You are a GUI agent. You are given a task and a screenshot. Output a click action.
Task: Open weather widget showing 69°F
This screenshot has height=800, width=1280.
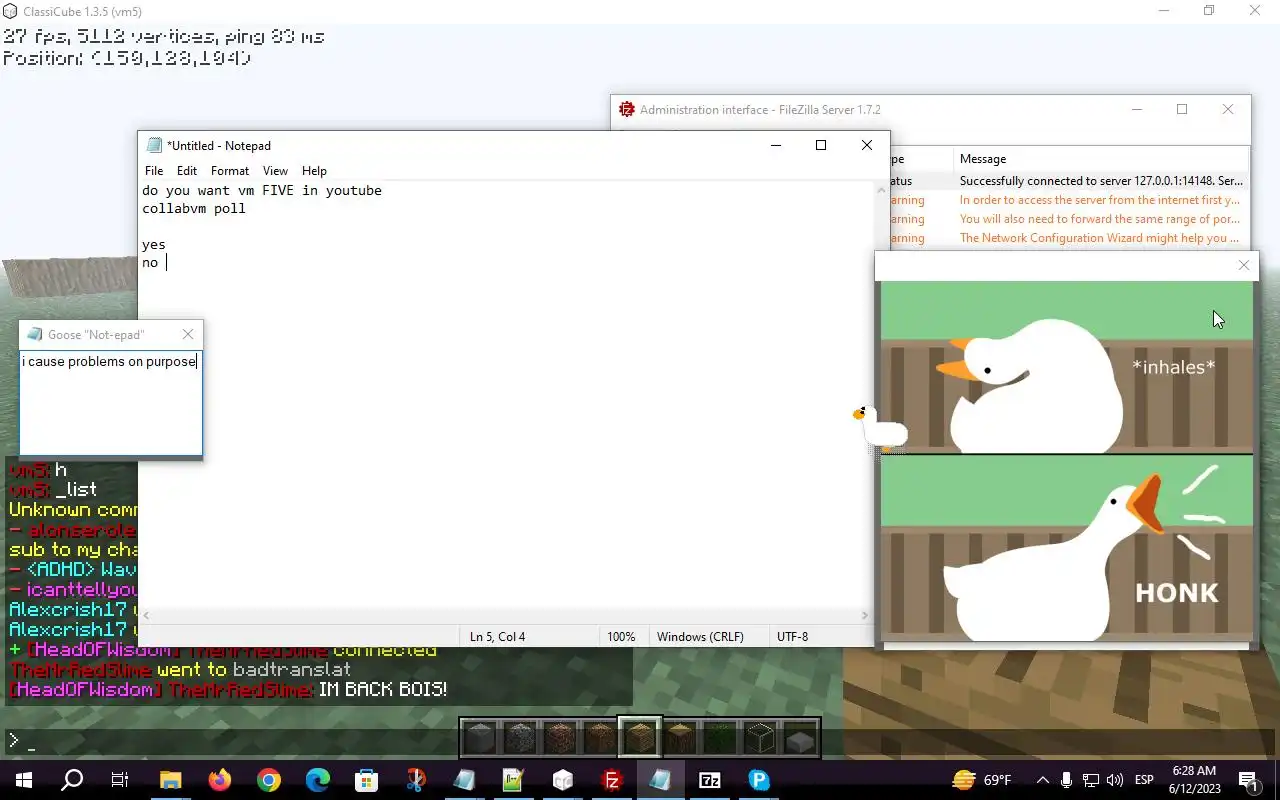pyautogui.click(x=981, y=780)
